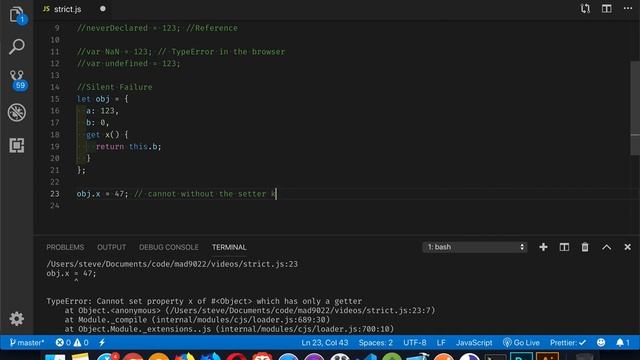640x360 pixels.
Task: Open errors count in status bar
Action: coord(63,342)
